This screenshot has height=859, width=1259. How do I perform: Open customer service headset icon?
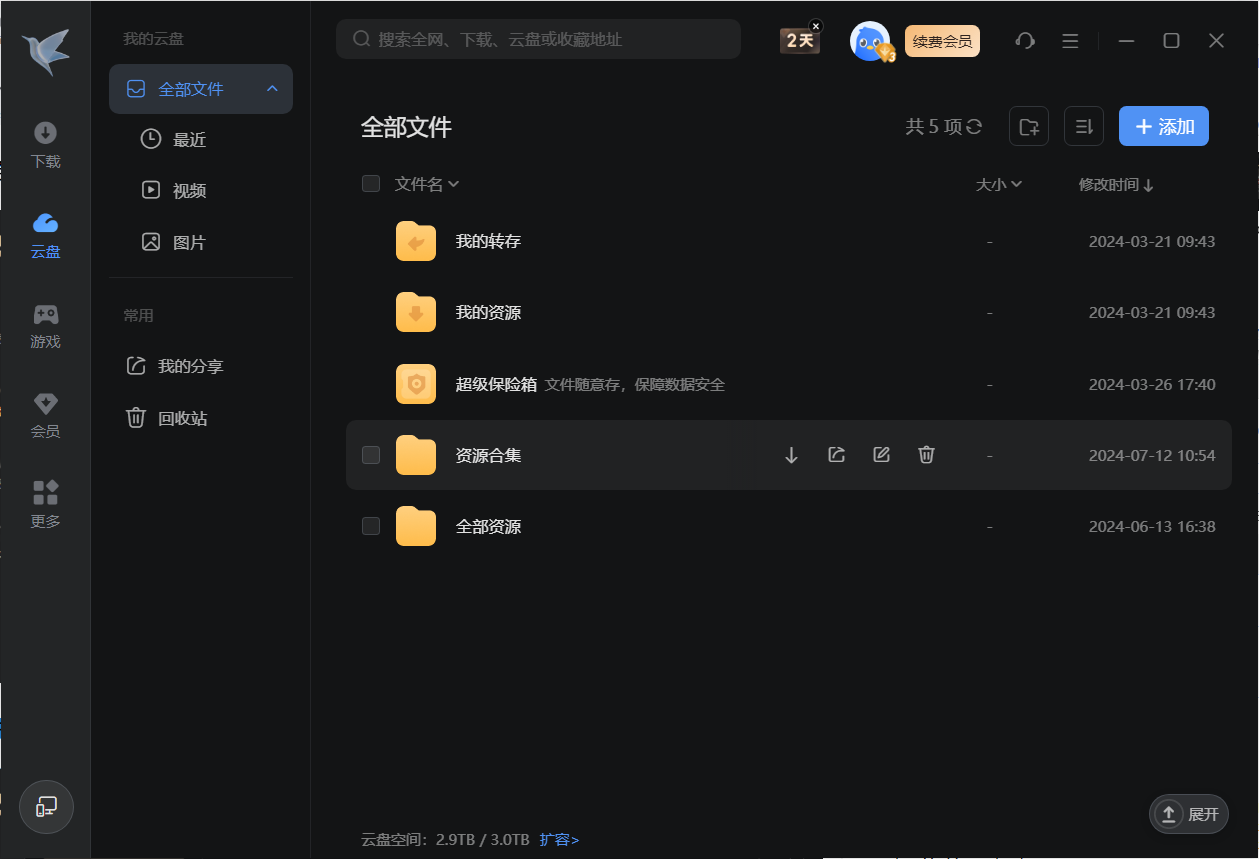coord(1024,41)
